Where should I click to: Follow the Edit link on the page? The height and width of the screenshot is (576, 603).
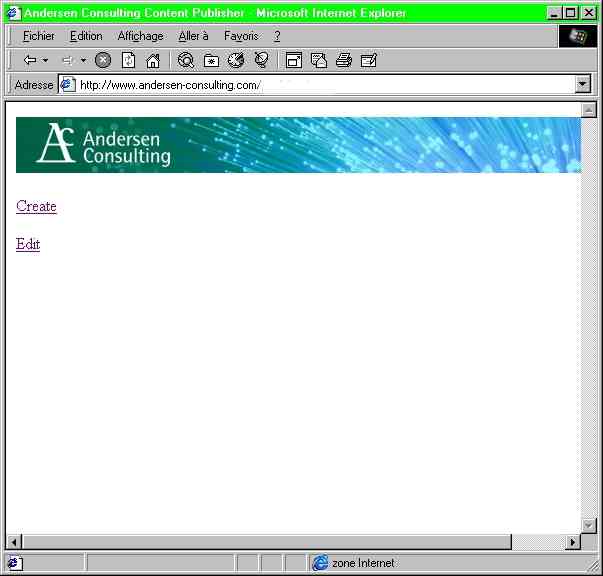point(28,244)
